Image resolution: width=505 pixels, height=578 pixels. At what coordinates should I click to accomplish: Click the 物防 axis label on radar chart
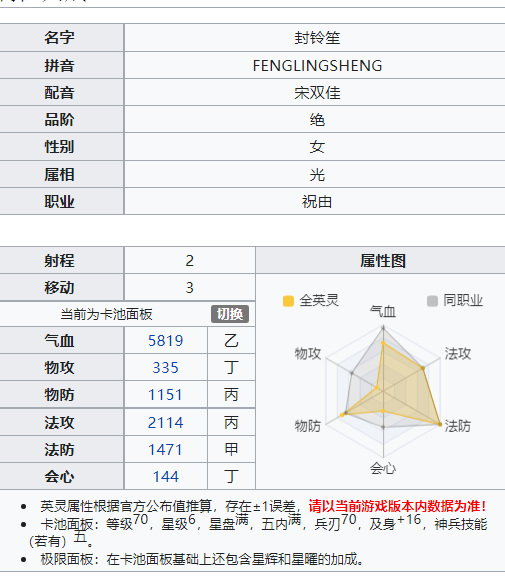308,426
